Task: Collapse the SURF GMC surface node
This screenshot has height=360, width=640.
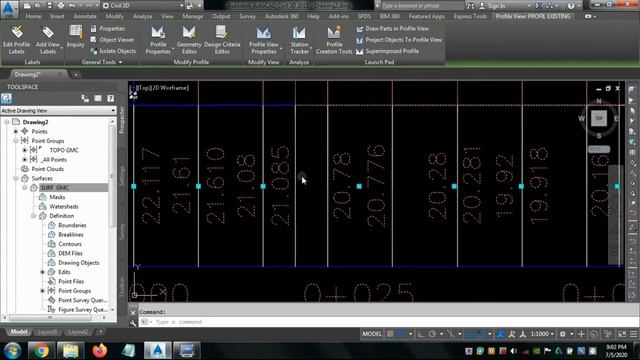Action: (x=25, y=188)
